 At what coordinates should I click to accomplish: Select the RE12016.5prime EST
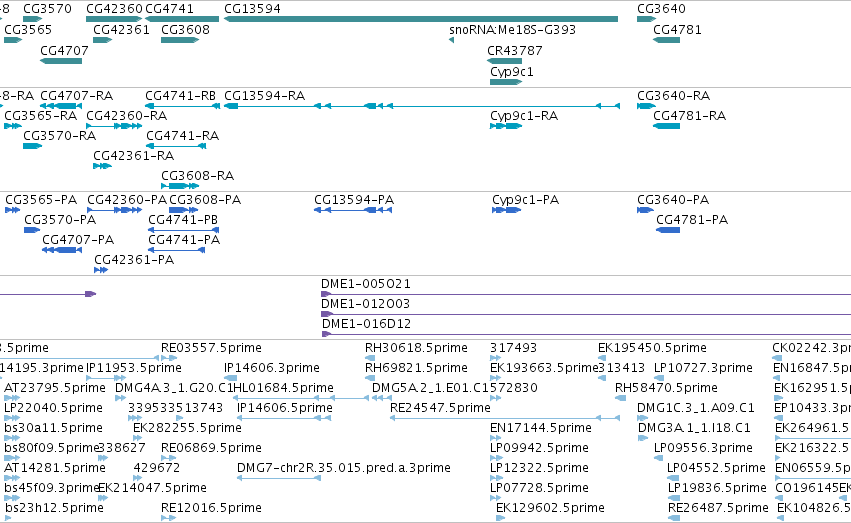click(x=169, y=519)
